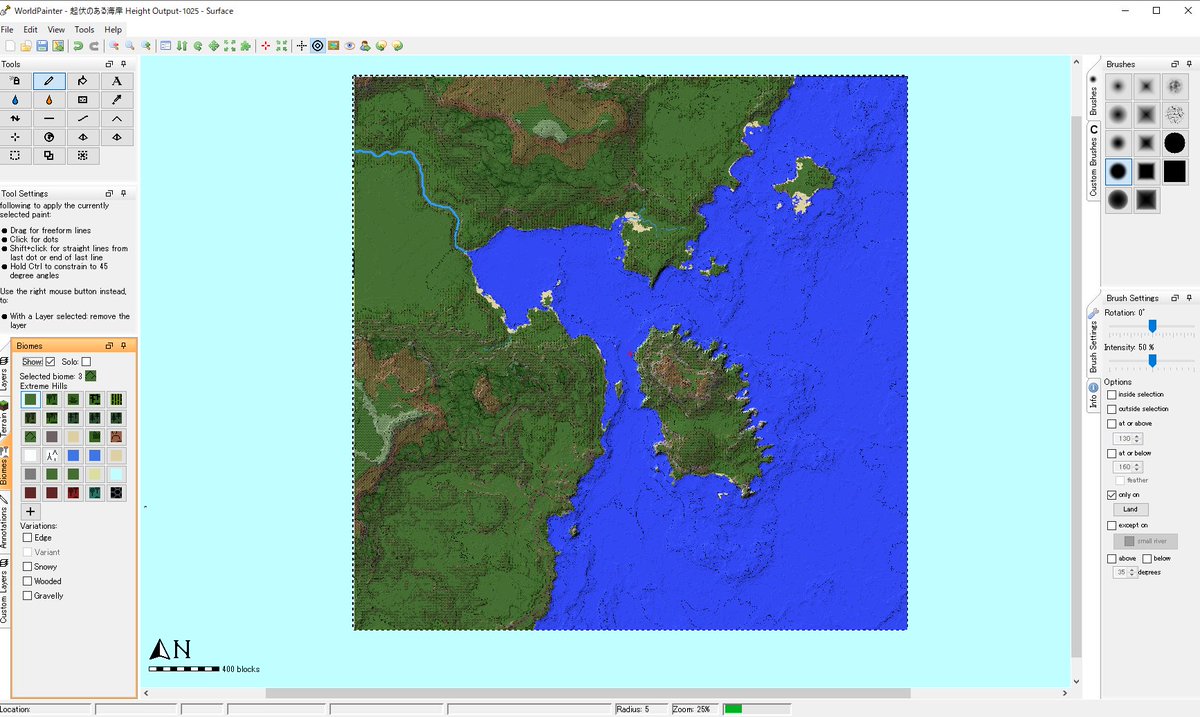Adjust the Intensity slider handle

[x=1152, y=360]
